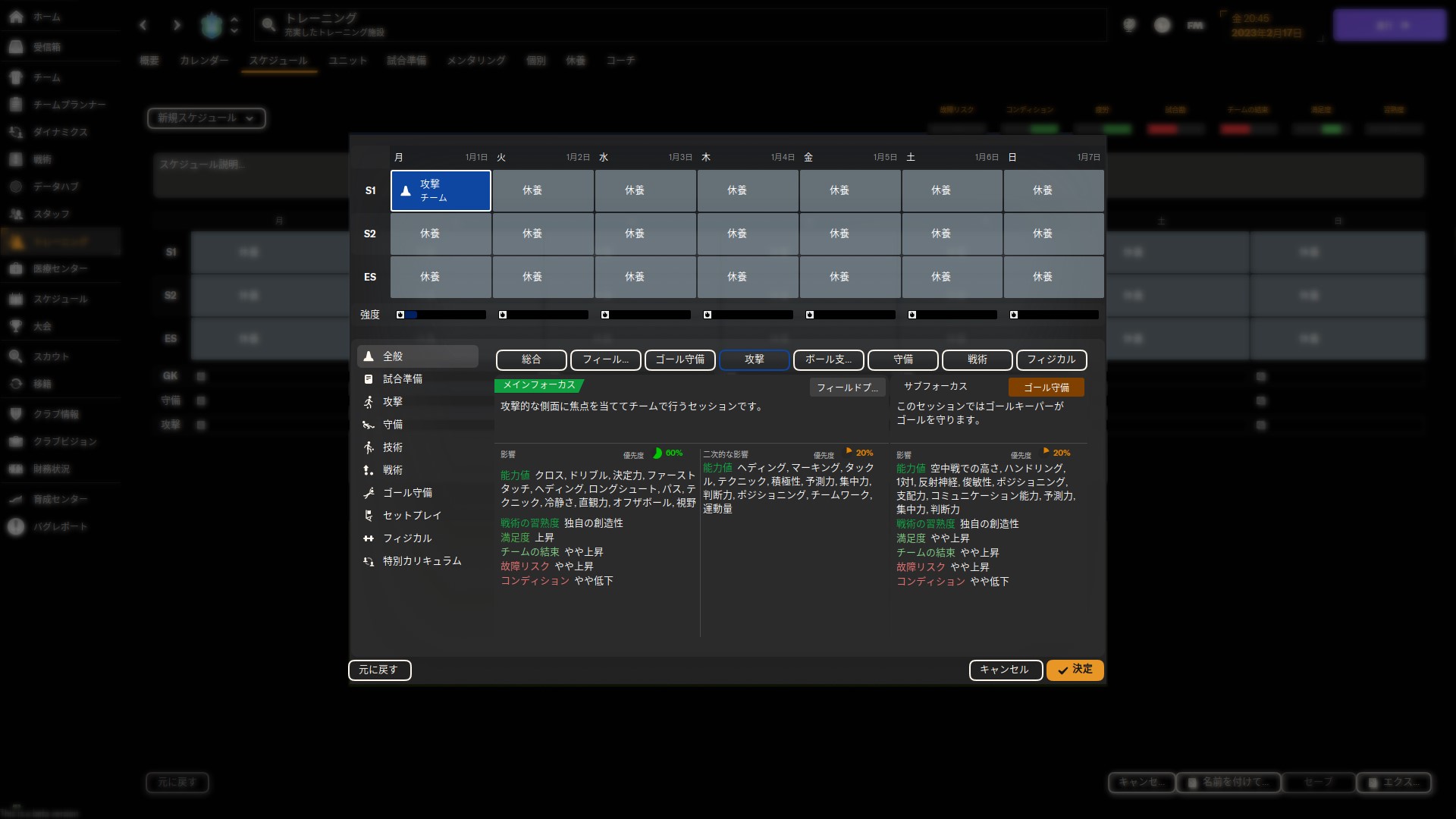Toggle the 戦術 session type button
The height and width of the screenshot is (819, 1456).
977,359
